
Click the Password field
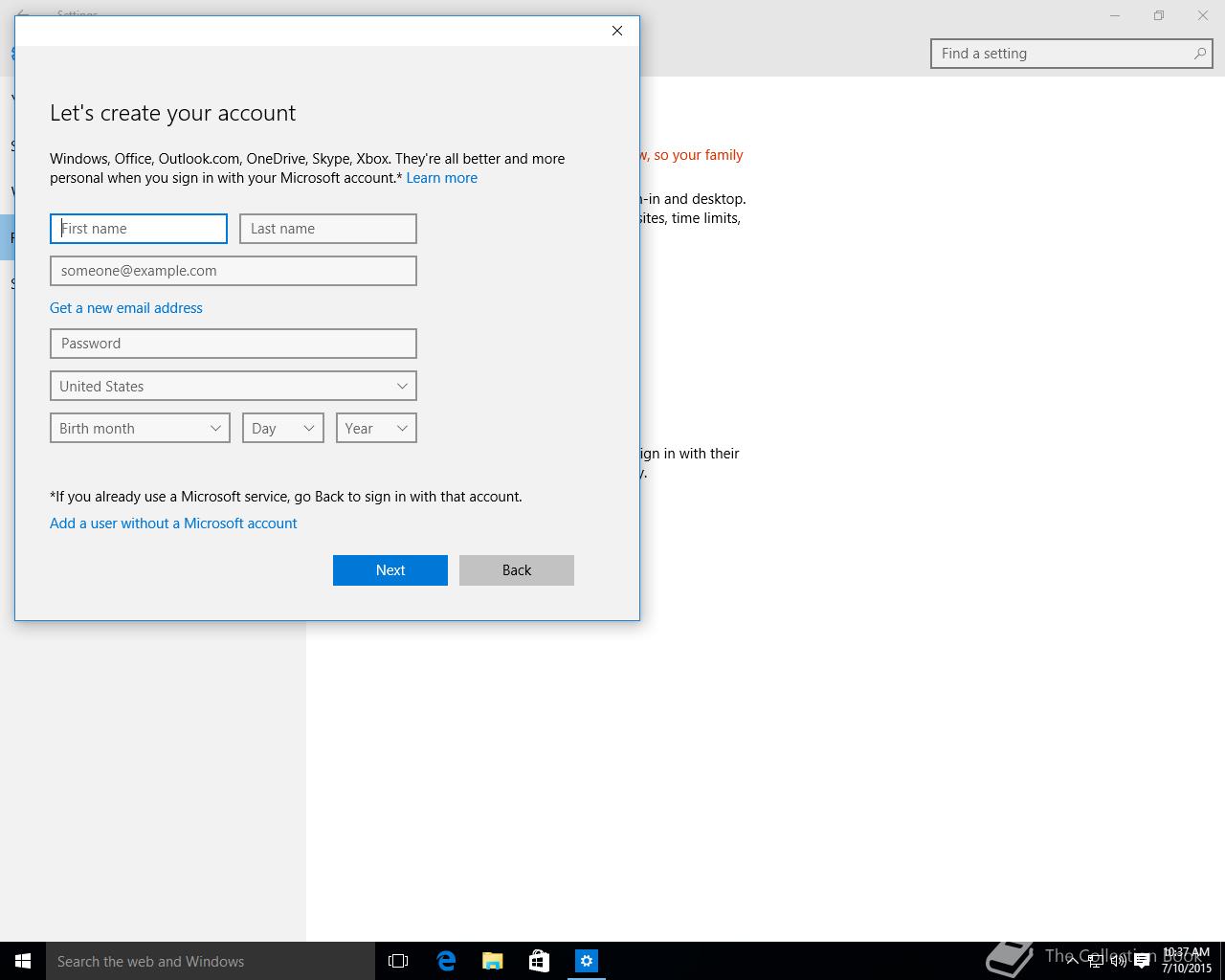click(234, 344)
